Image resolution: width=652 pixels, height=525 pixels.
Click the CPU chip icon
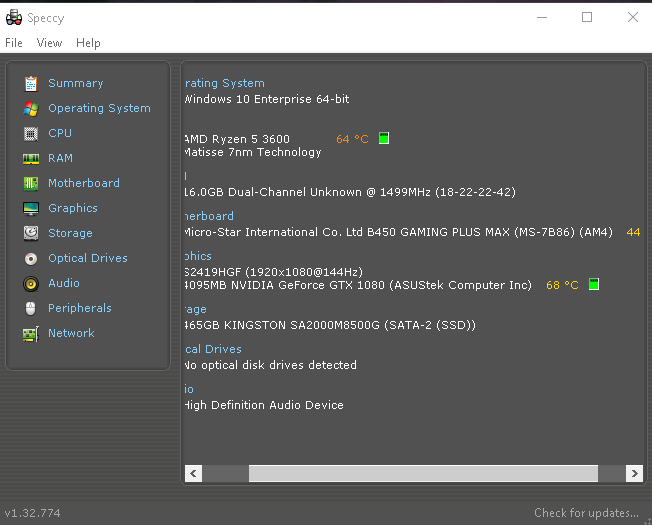(31, 133)
